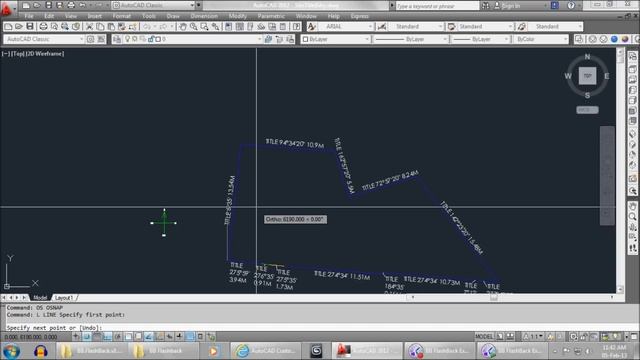The height and width of the screenshot is (360, 640).
Task: Toggle Grid Display in the status bar
Action: coord(97,337)
